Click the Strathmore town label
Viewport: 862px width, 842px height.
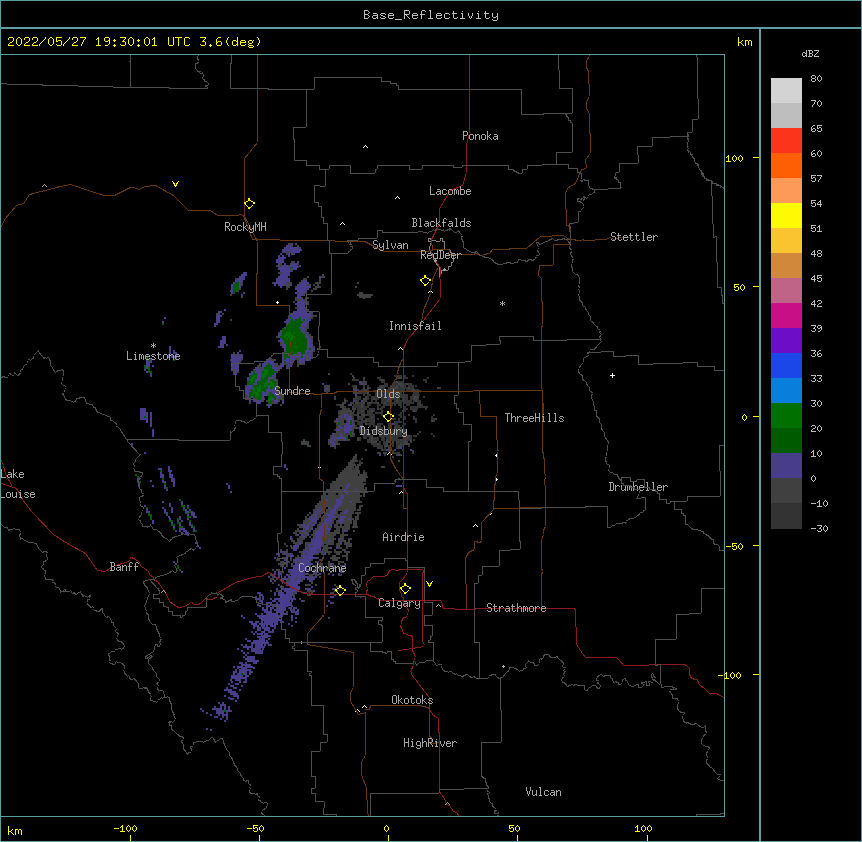pos(516,608)
